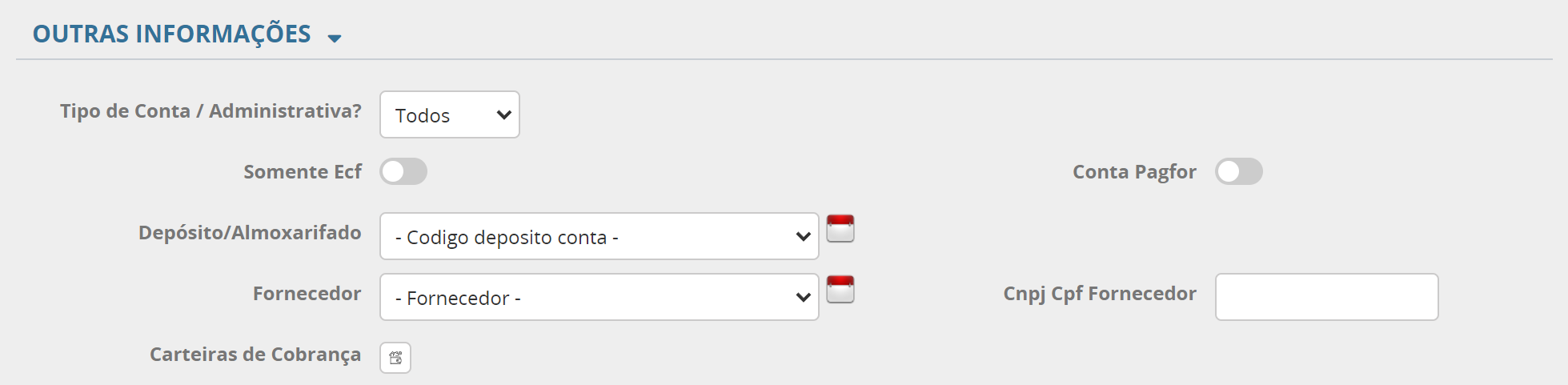Click the calendar icon beside Fornecedor dropdown

(840, 290)
